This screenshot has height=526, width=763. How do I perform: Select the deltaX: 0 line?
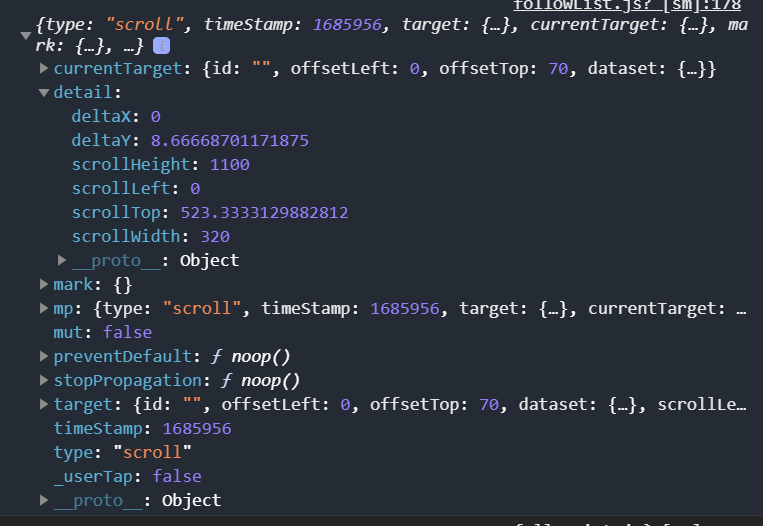click(116, 116)
